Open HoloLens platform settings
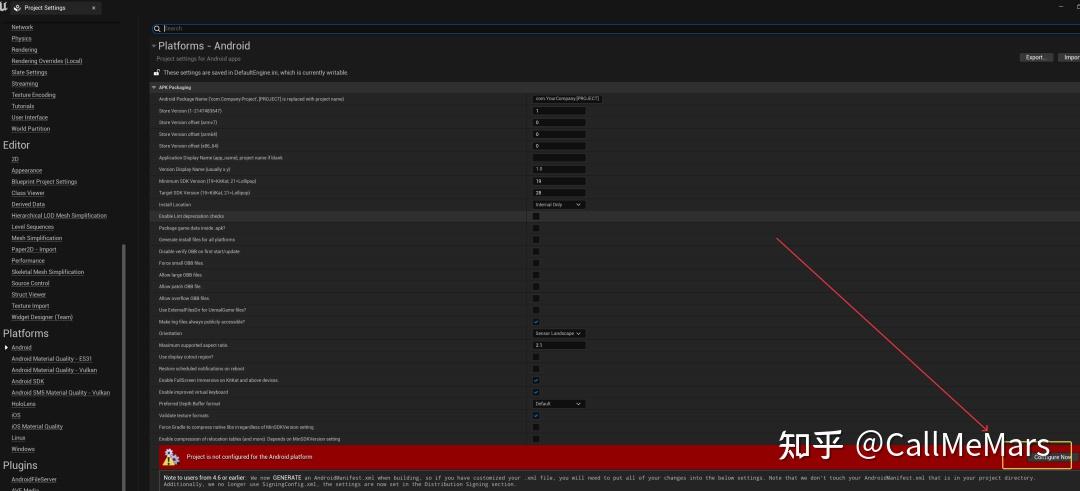 (x=23, y=404)
